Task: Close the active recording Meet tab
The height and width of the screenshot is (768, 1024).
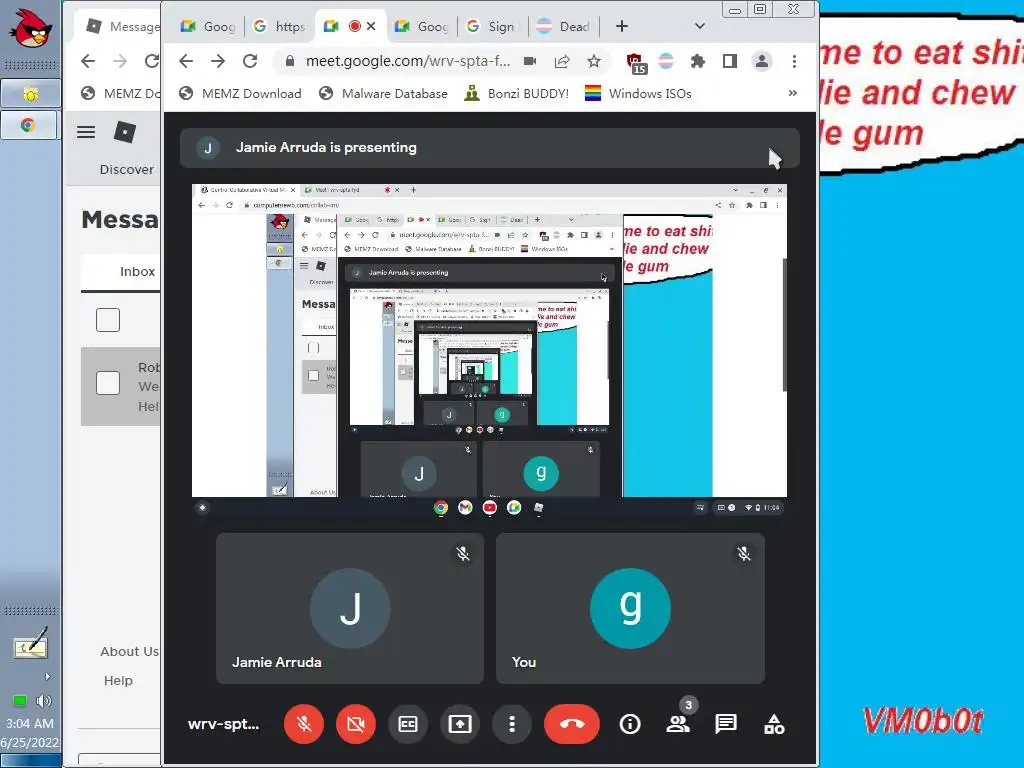Action: pos(371,26)
